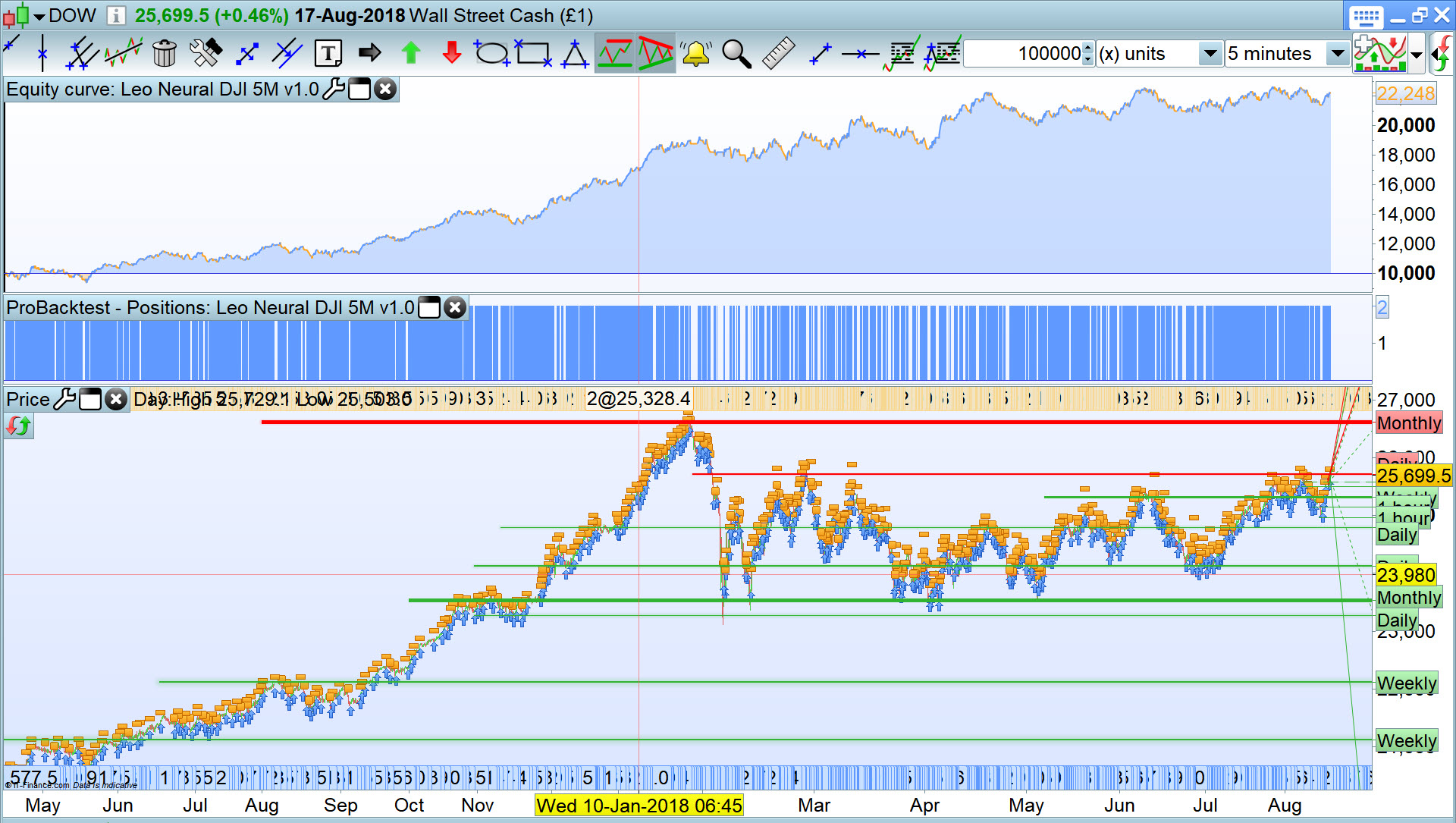Screen dimensions: 1456x823
Task: Click the trash bin delete-objects icon
Action: click(x=164, y=54)
